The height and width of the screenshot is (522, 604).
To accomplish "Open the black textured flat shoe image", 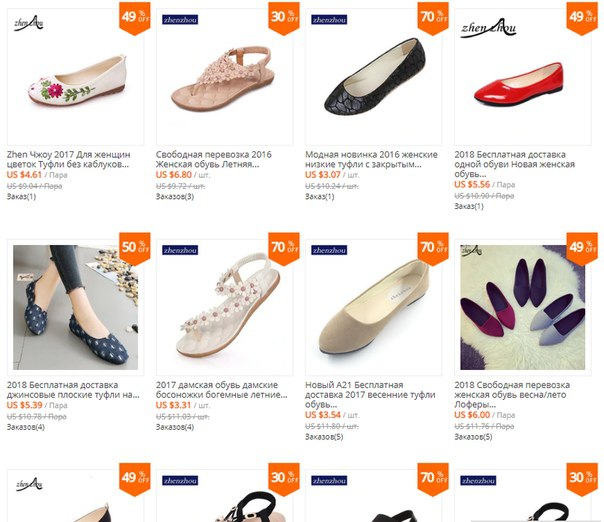I will (374, 77).
